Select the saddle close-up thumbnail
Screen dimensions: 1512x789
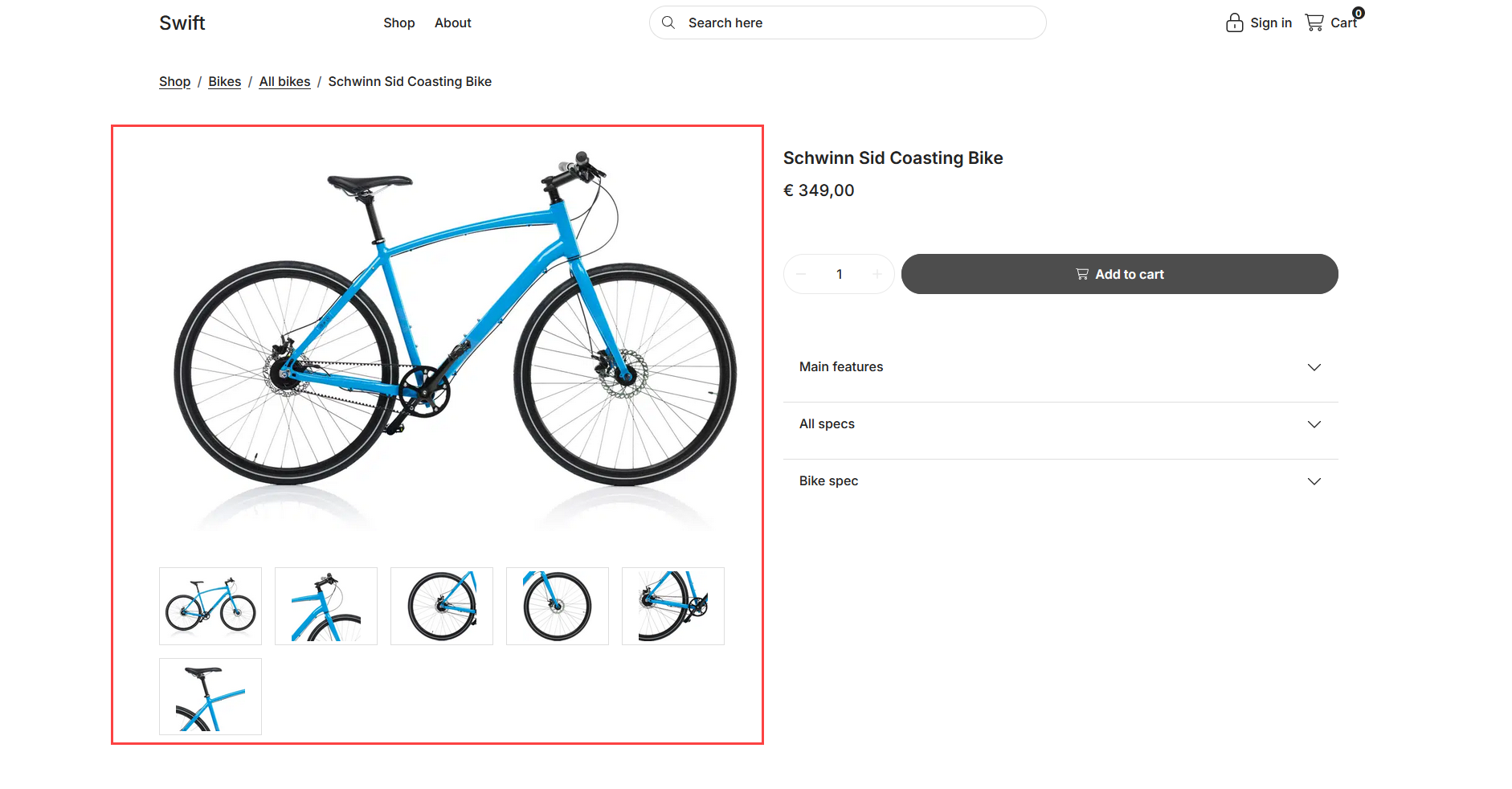pos(210,696)
